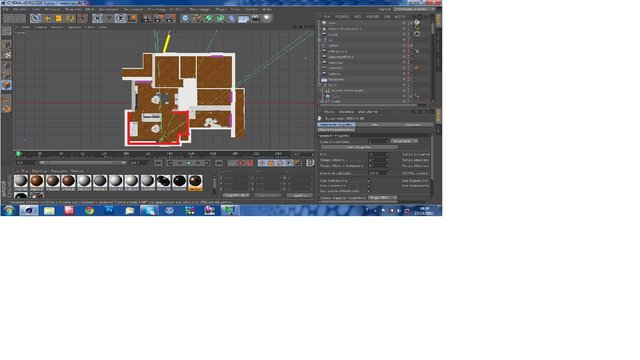Select the Move tool cross icon

[x=47, y=18]
